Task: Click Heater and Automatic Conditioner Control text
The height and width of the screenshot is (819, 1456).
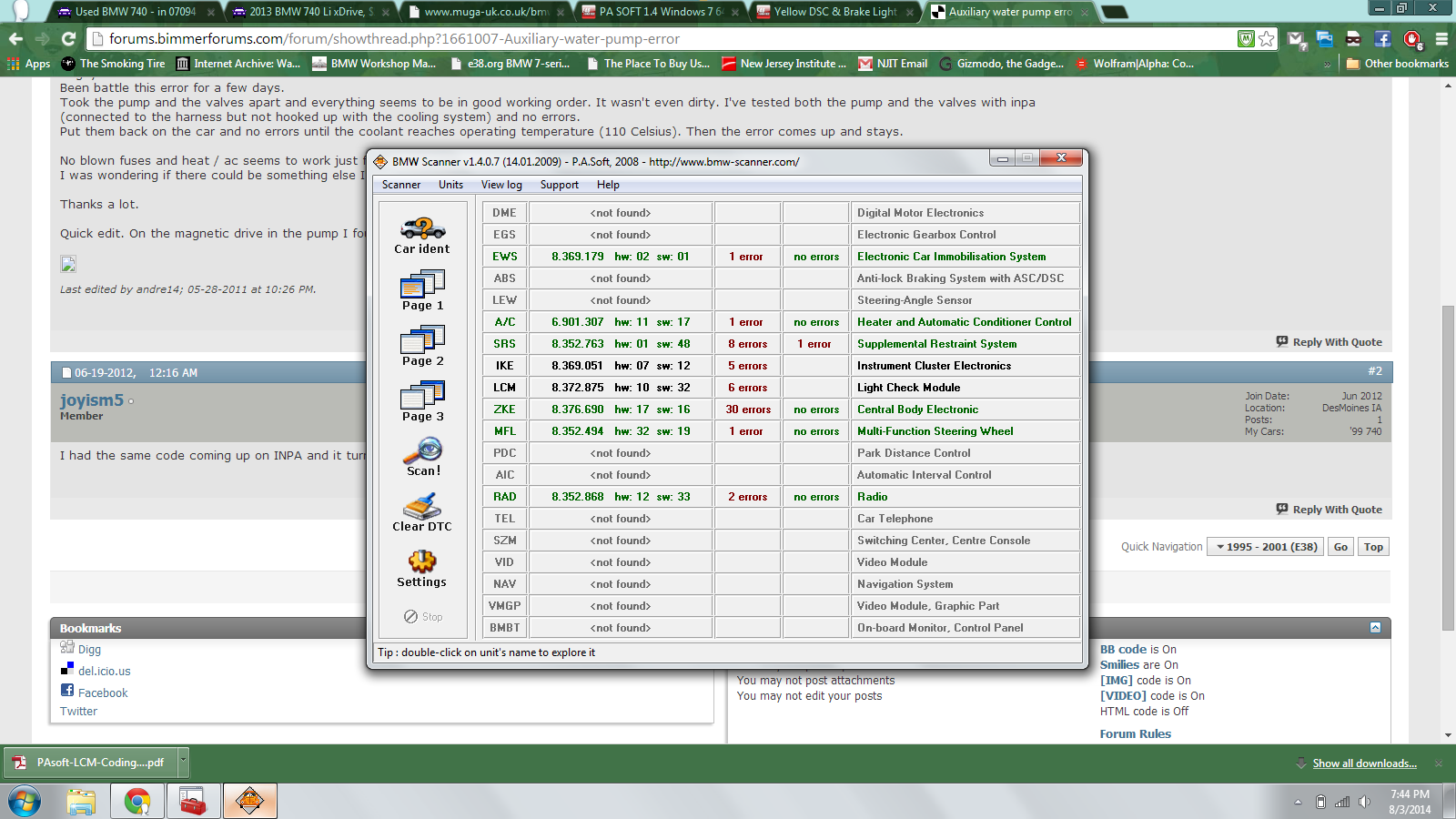Action: (965, 322)
